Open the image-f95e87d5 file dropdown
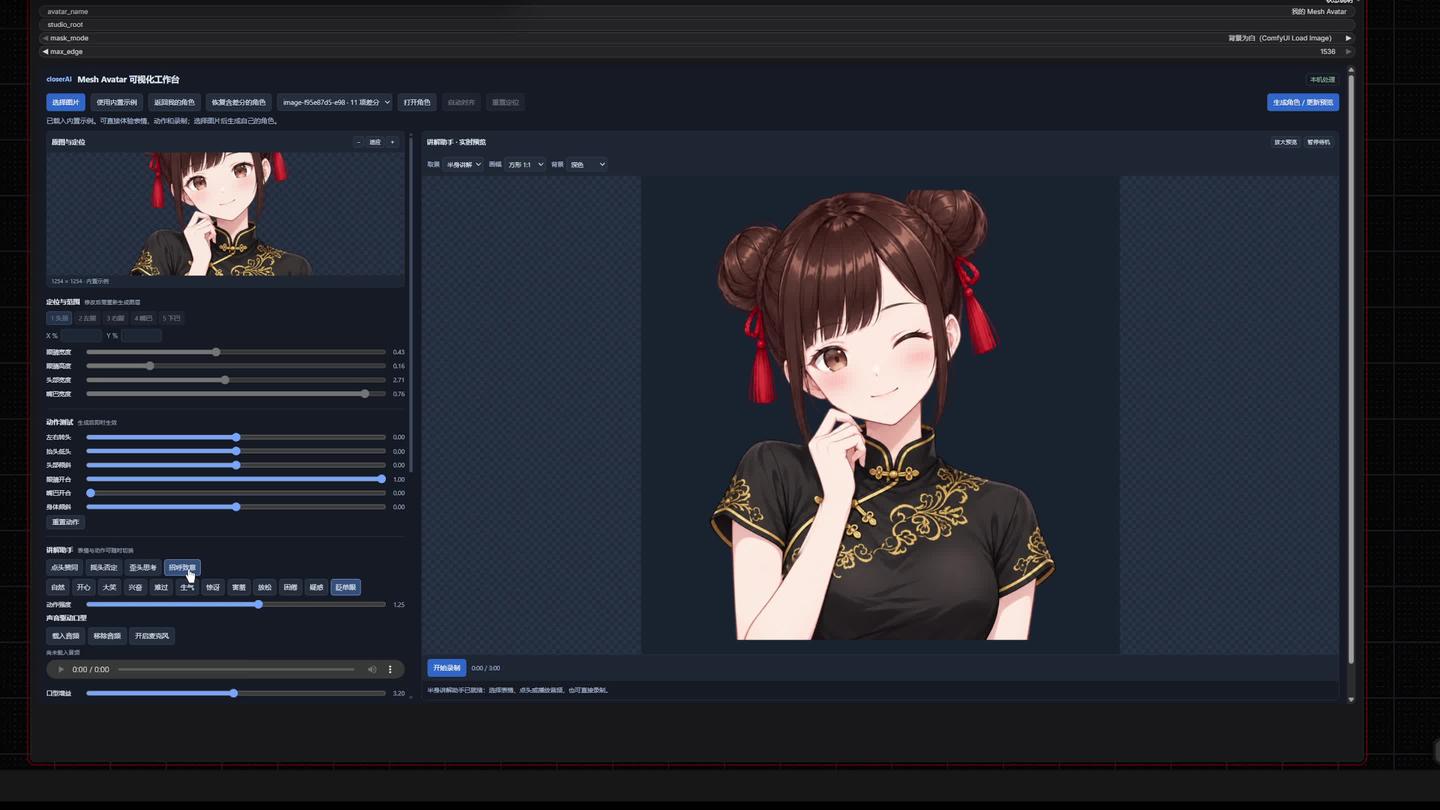 [x=335, y=102]
